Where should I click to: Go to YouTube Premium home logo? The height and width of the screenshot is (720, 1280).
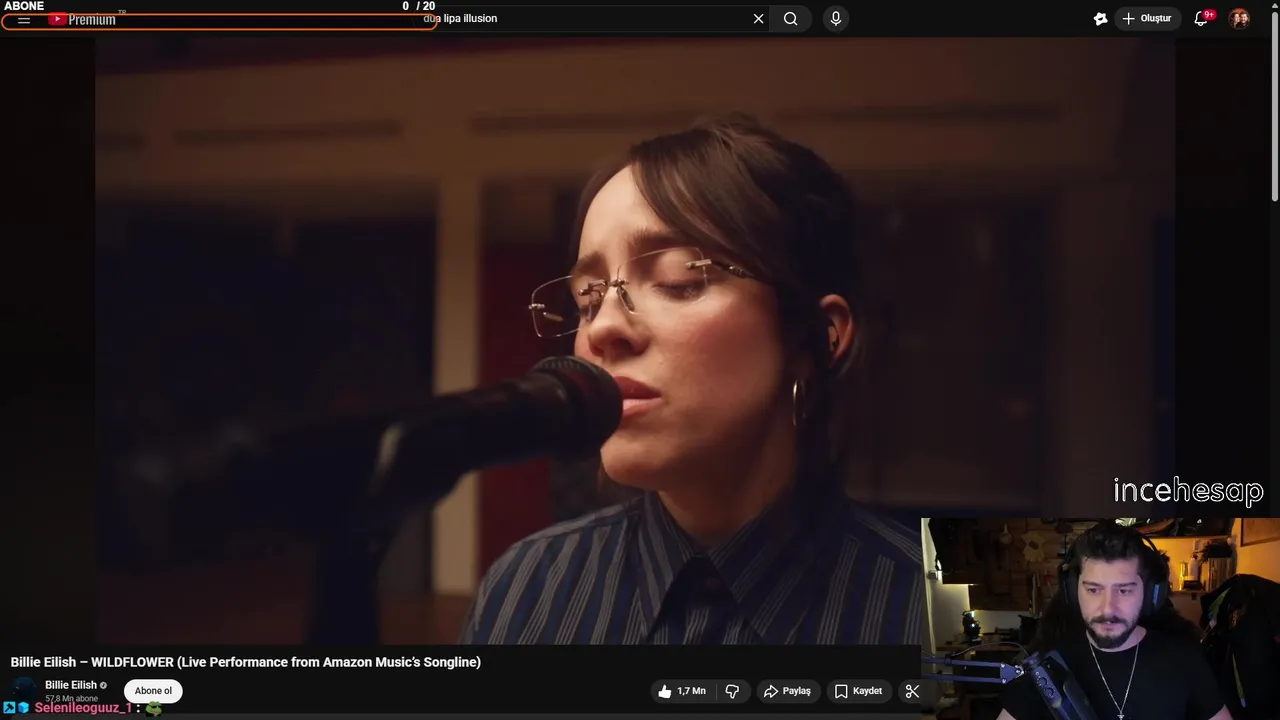click(83, 20)
